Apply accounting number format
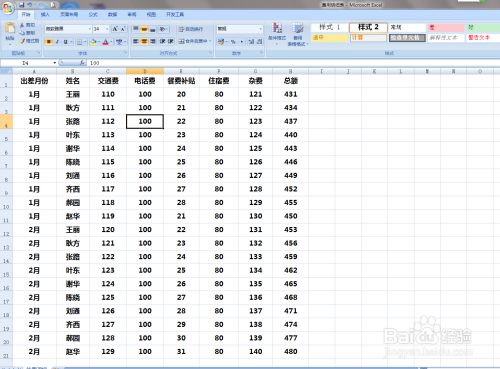This screenshot has width=500, height=369. pyautogui.click(x=220, y=41)
